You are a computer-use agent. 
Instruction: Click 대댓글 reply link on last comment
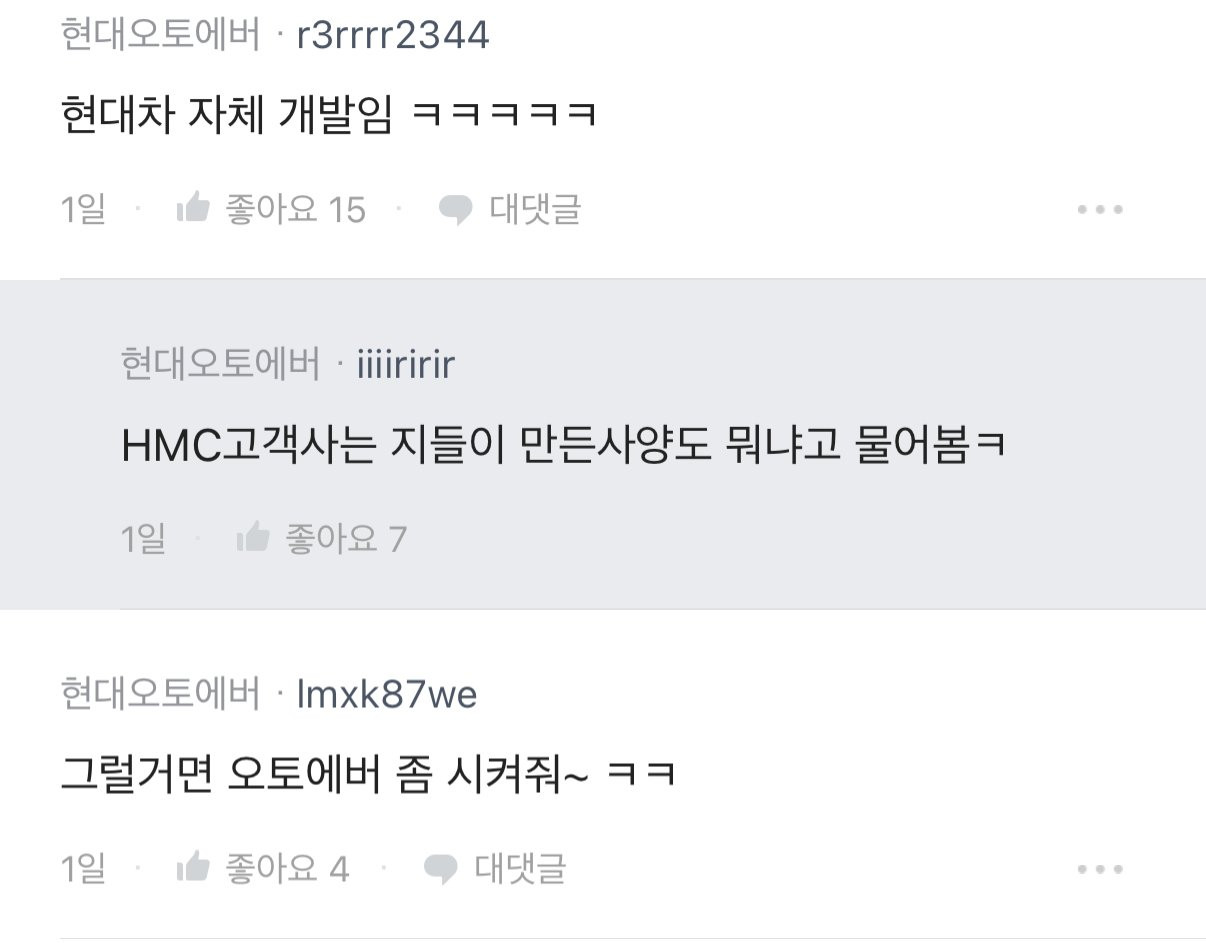pyautogui.click(x=520, y=869)
